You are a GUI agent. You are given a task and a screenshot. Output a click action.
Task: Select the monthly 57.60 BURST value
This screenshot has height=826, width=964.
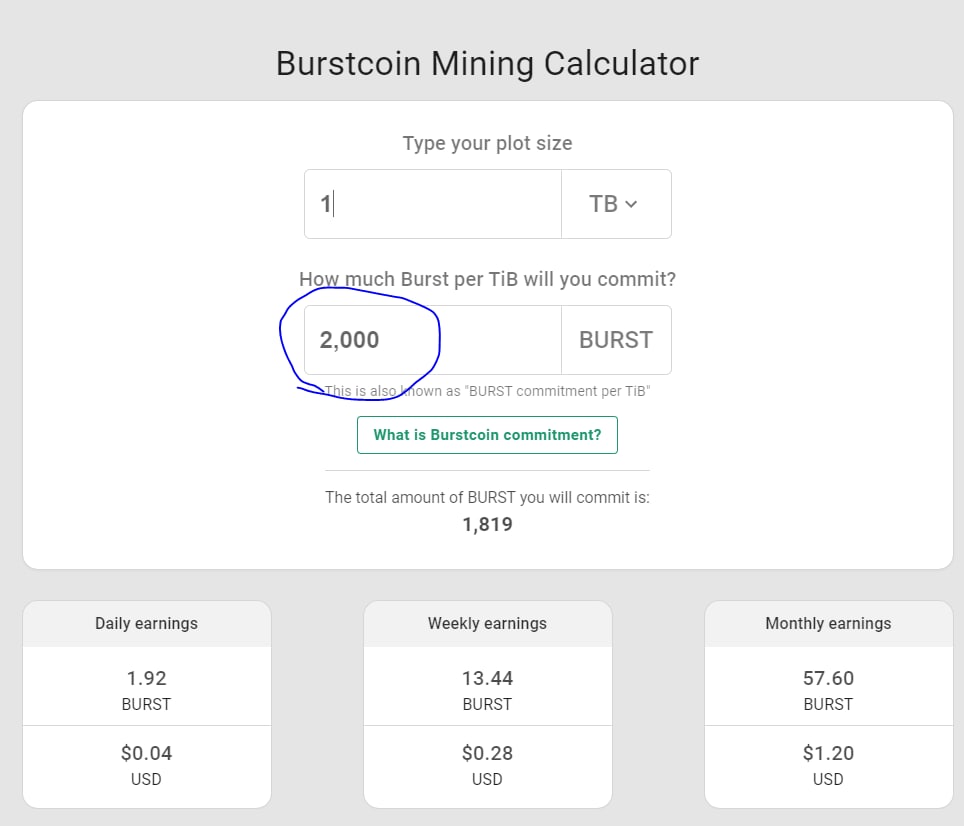(828, 679)
